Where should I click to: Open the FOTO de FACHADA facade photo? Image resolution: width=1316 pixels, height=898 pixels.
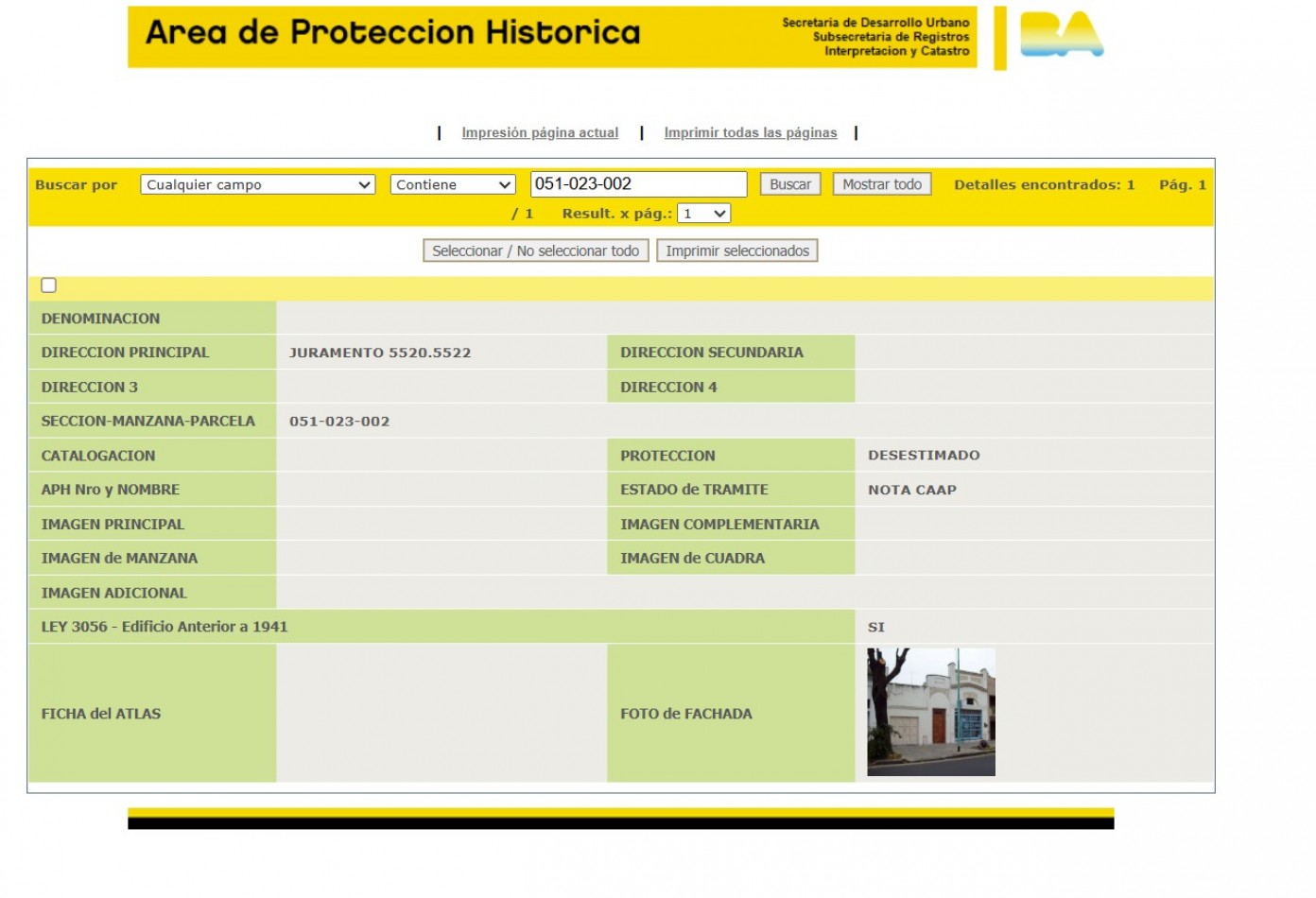(930, 711)
